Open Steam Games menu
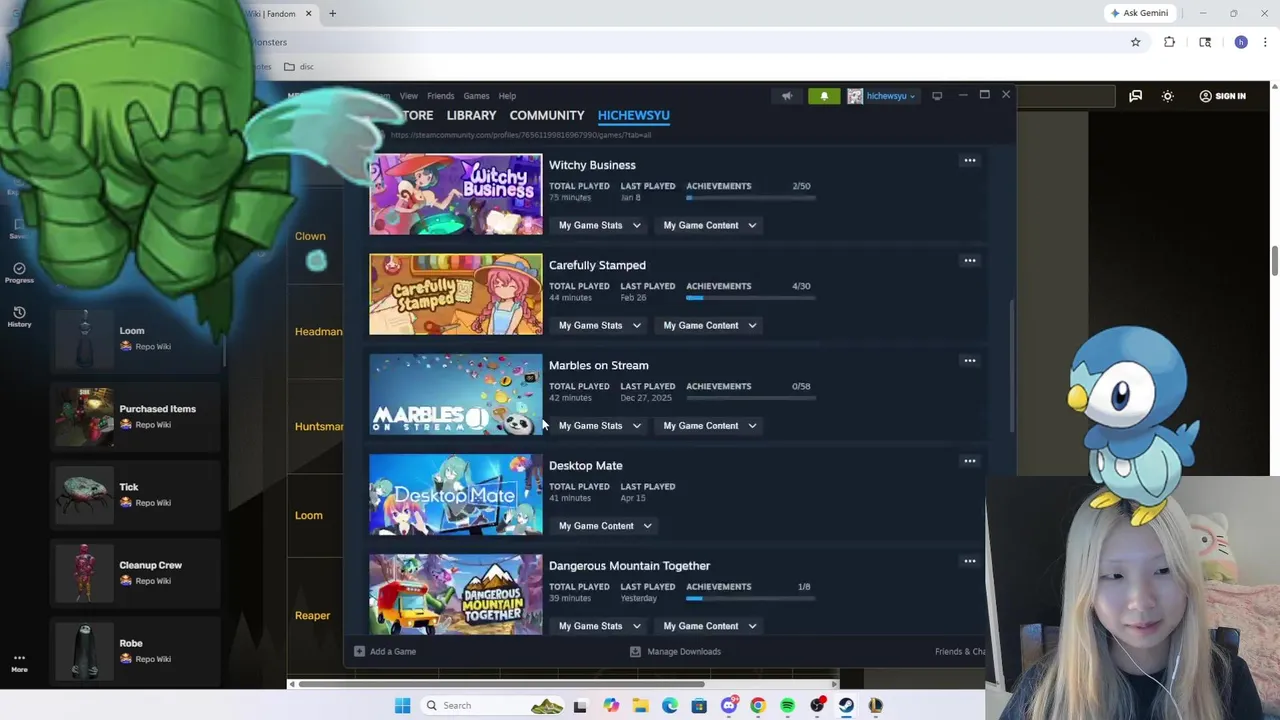This screenshot has height=720, width=1280. pos(476,96)
